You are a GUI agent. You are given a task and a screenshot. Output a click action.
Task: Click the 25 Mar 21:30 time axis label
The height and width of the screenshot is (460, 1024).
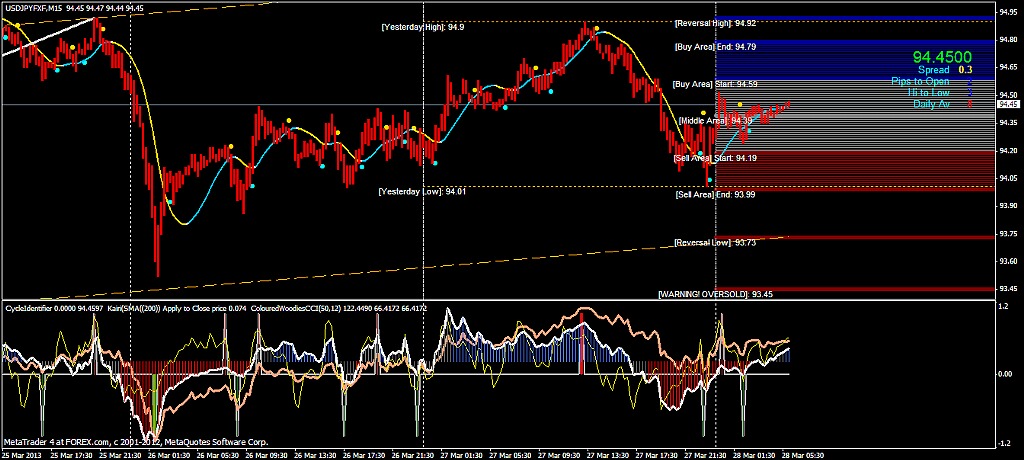(119, 454)
